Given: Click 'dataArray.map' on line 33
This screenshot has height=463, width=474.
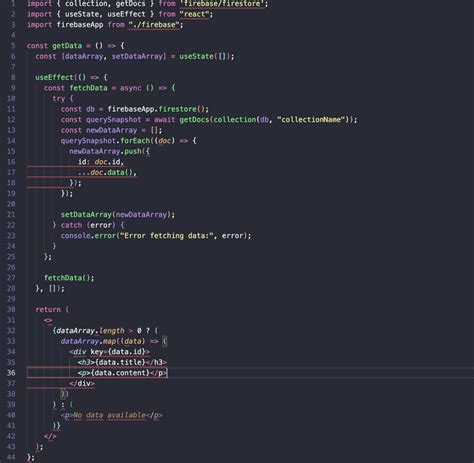Looking at the screenshot, I should (88, 341).
